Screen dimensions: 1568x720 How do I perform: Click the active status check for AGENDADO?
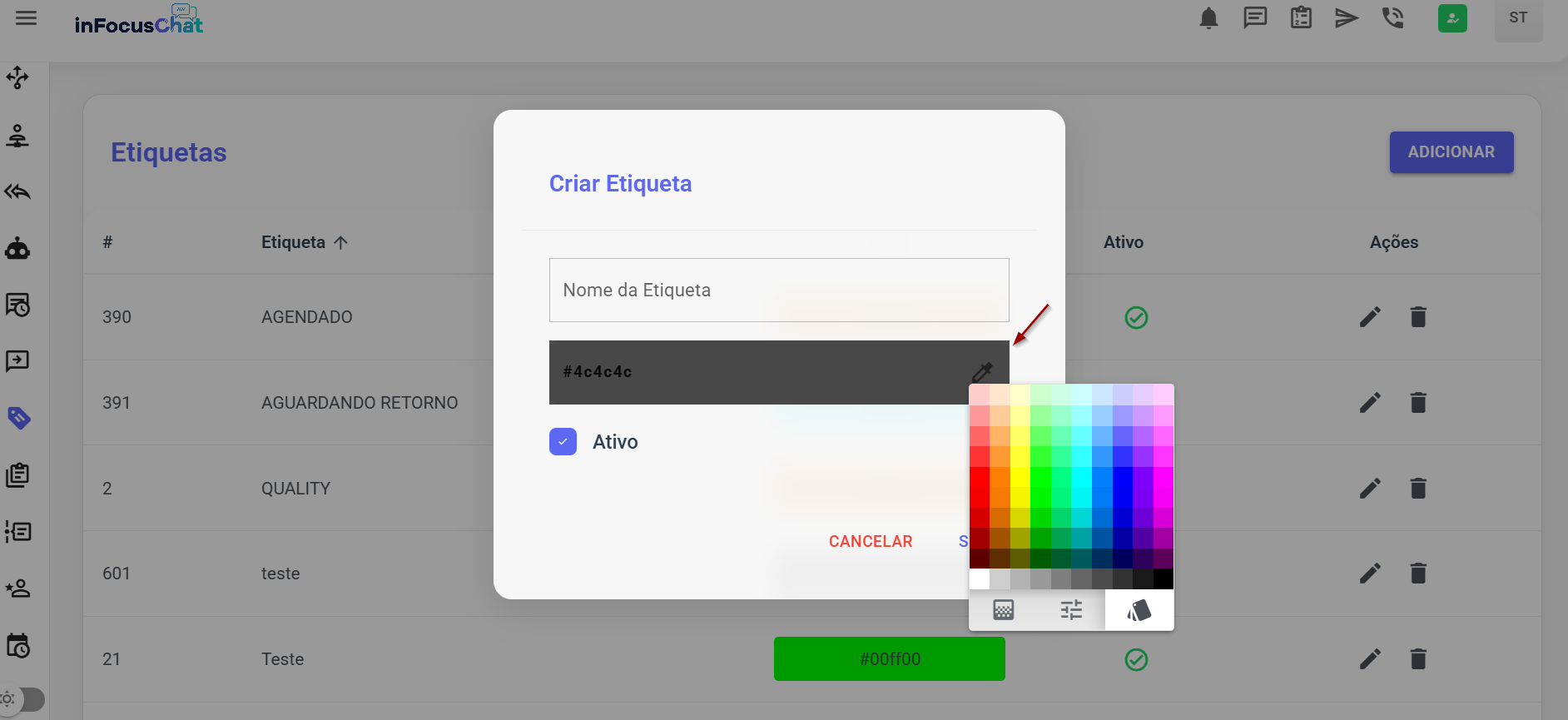1136,317
